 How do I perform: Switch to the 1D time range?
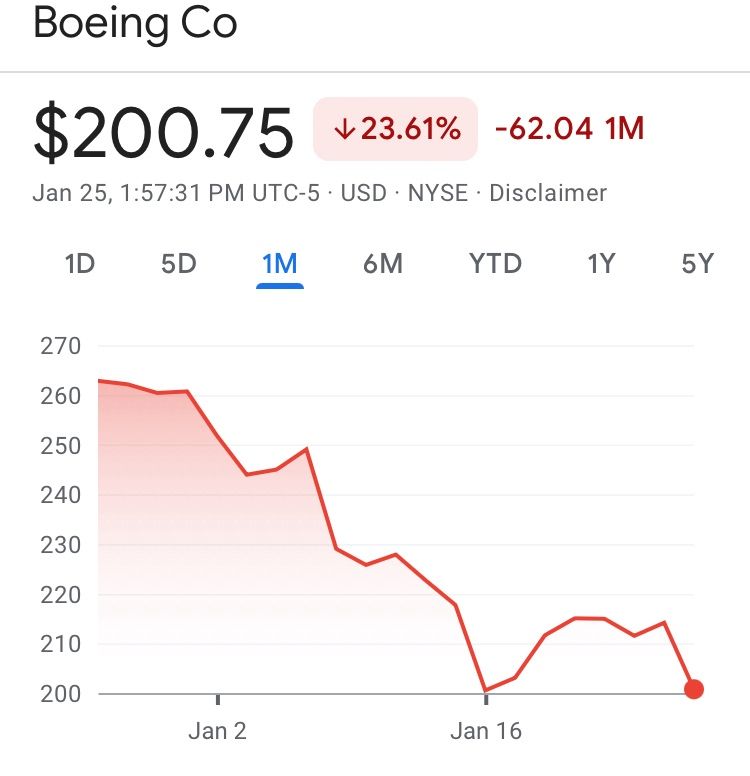79,264
